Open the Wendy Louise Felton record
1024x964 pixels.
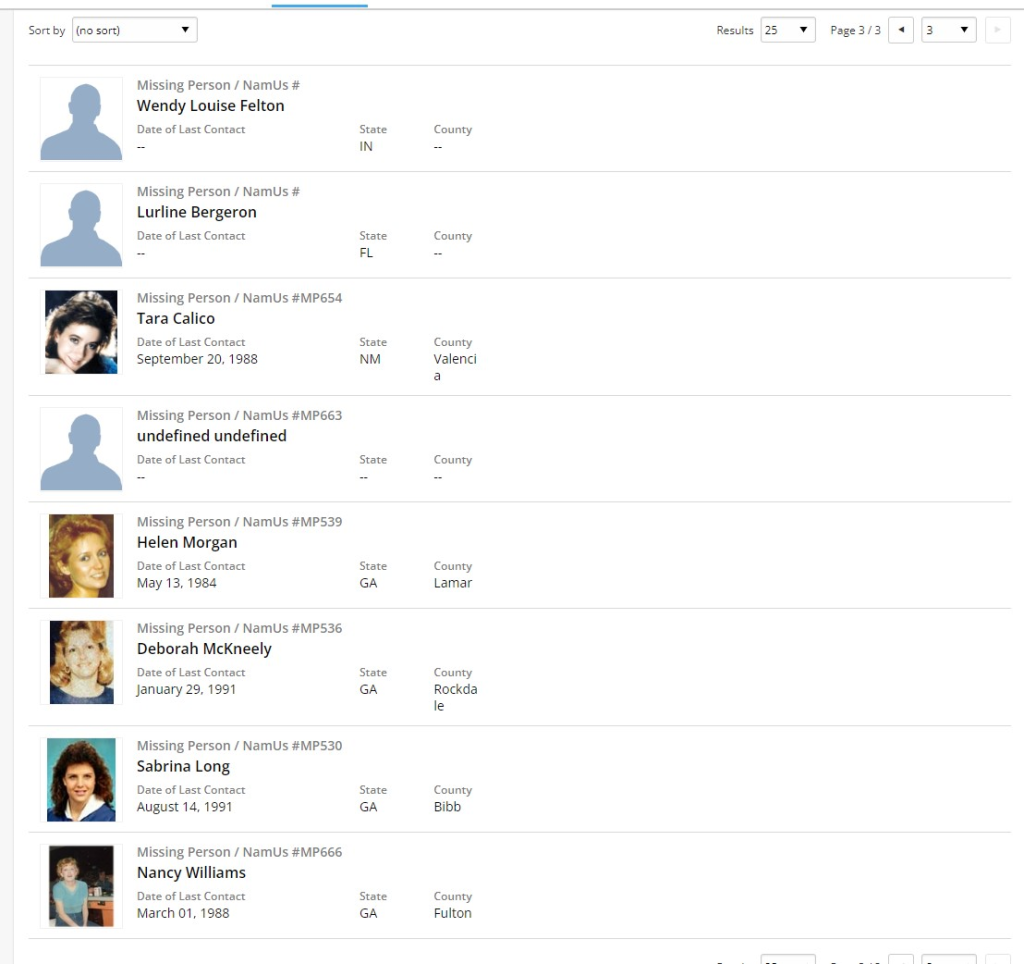(210, 106)
